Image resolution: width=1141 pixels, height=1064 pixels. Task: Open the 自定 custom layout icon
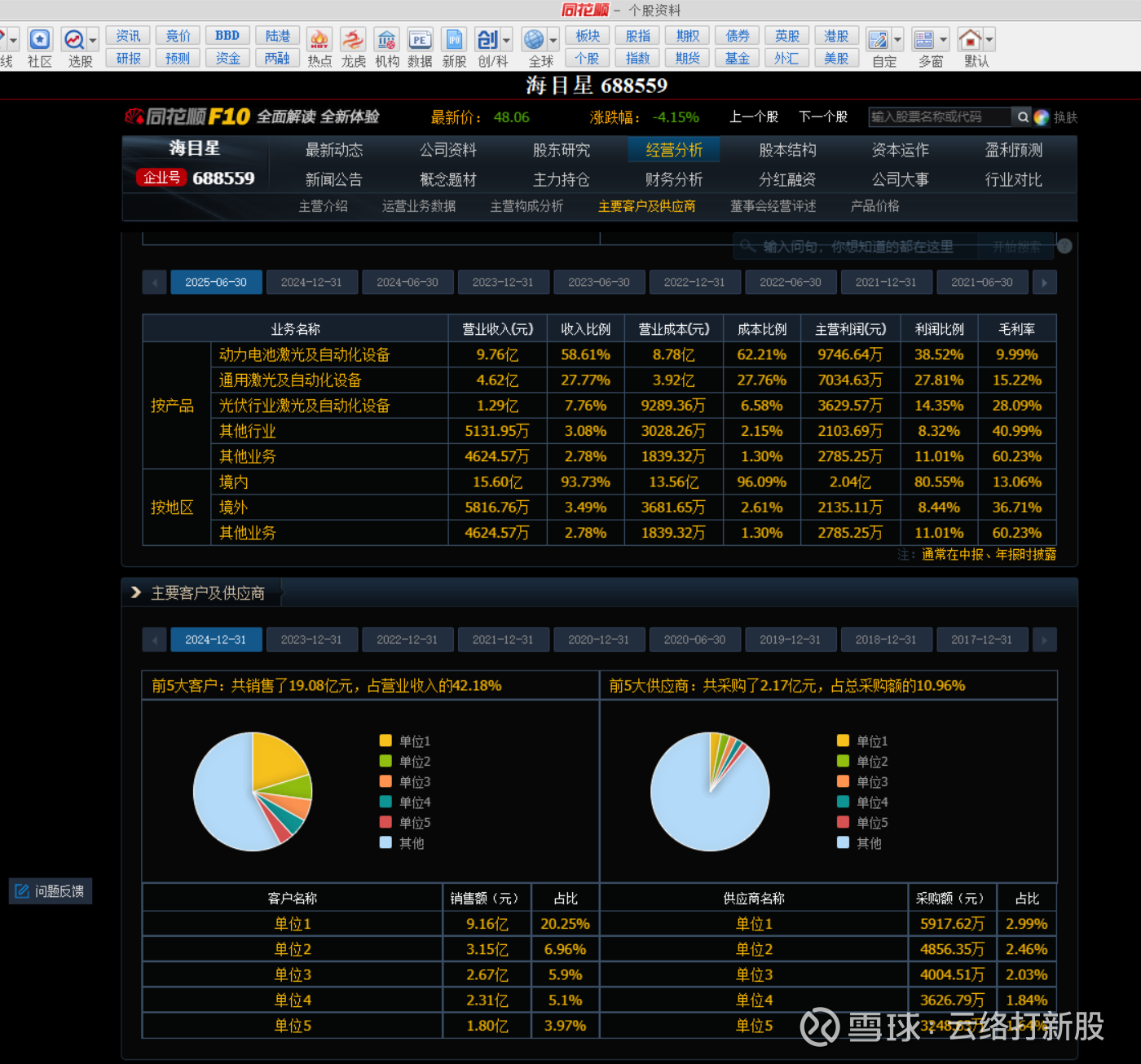tap(879, 39)
